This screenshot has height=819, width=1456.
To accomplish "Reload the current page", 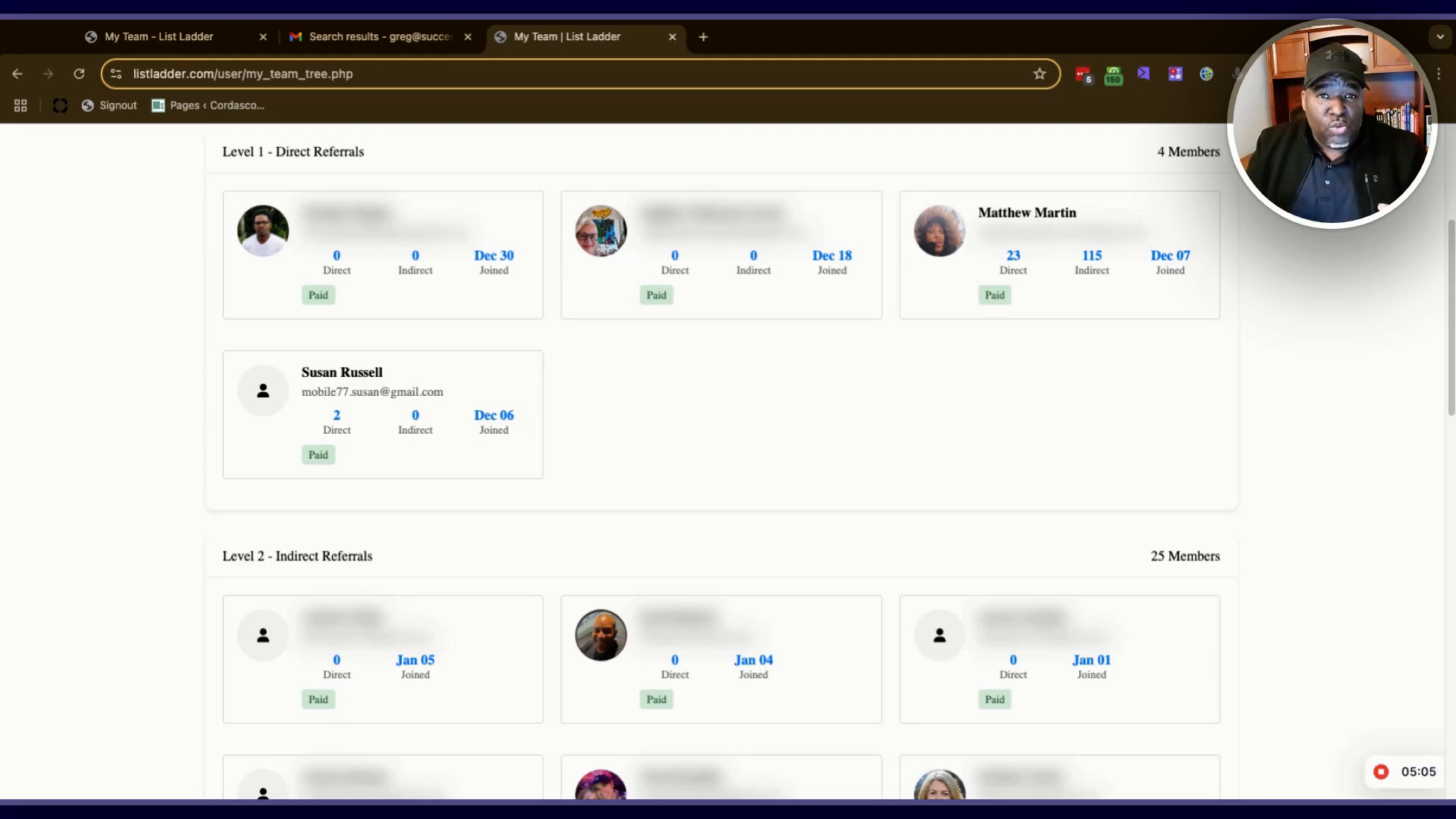I will [x=79, y=74].
